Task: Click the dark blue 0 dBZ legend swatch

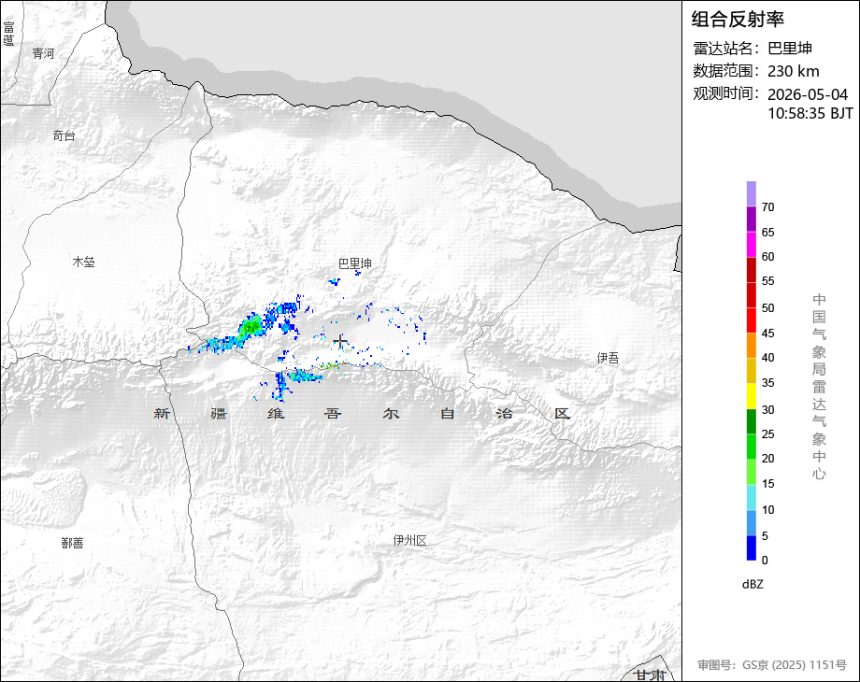Action: point(751,548)
